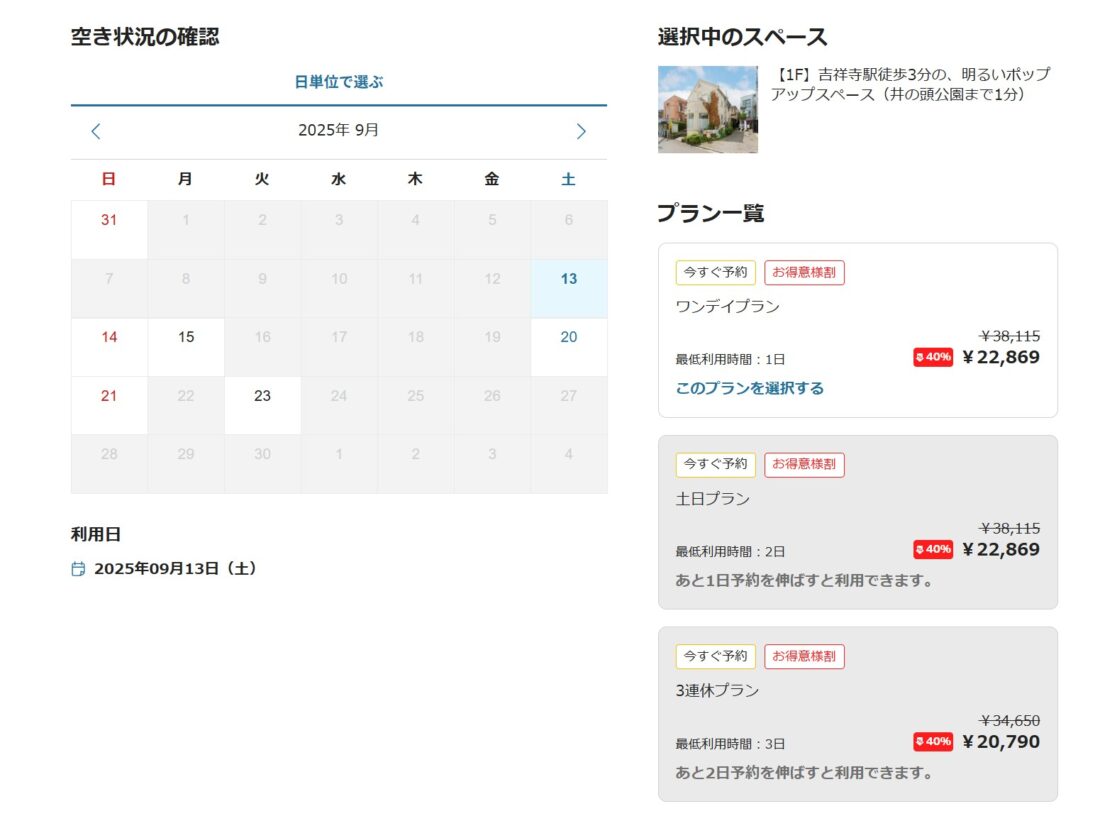This screenshot has height=816, width=1100.
Task: Click the 40% discount badge on 土日プラン
Action: click(932, 549)
